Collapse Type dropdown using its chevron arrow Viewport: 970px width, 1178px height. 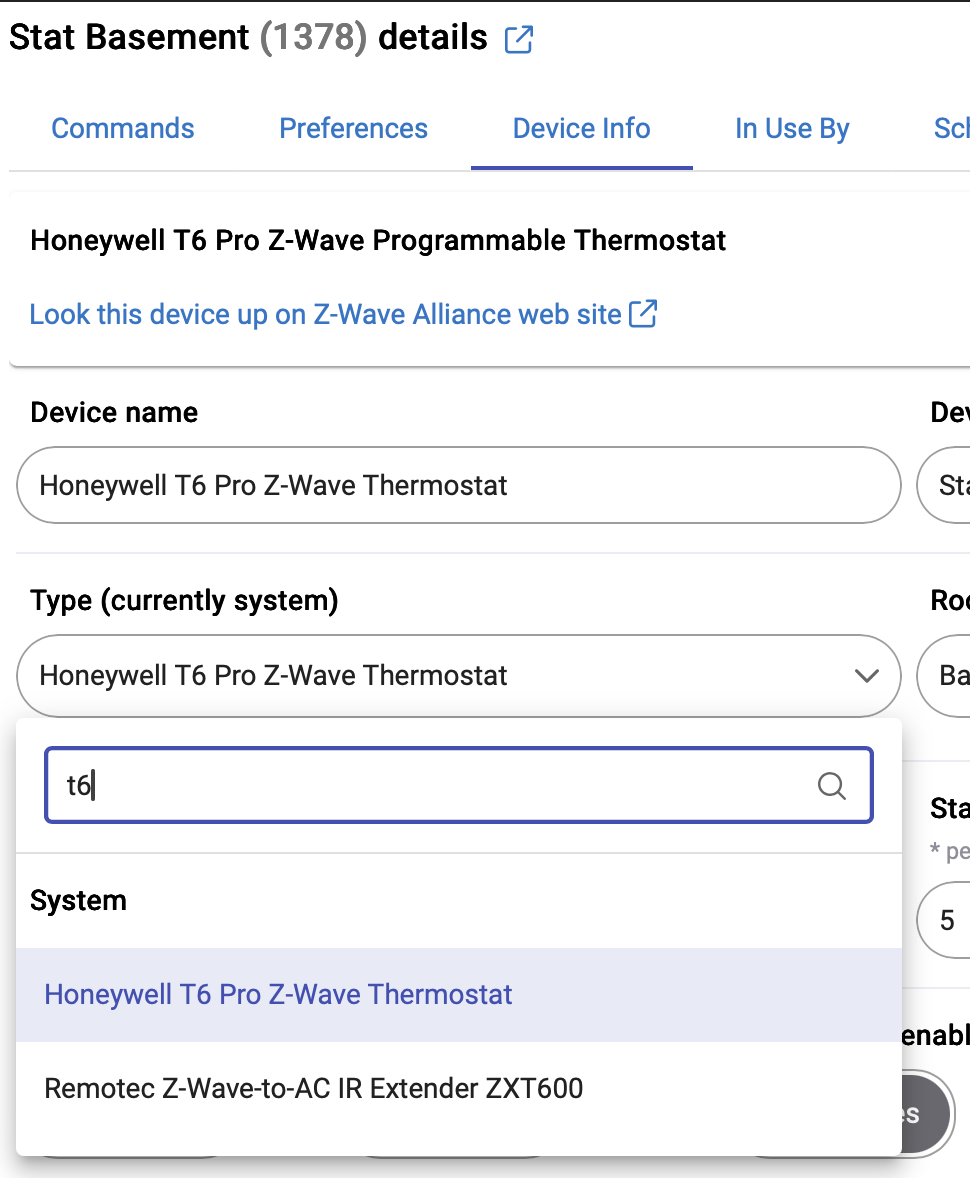tap(866, 676)
